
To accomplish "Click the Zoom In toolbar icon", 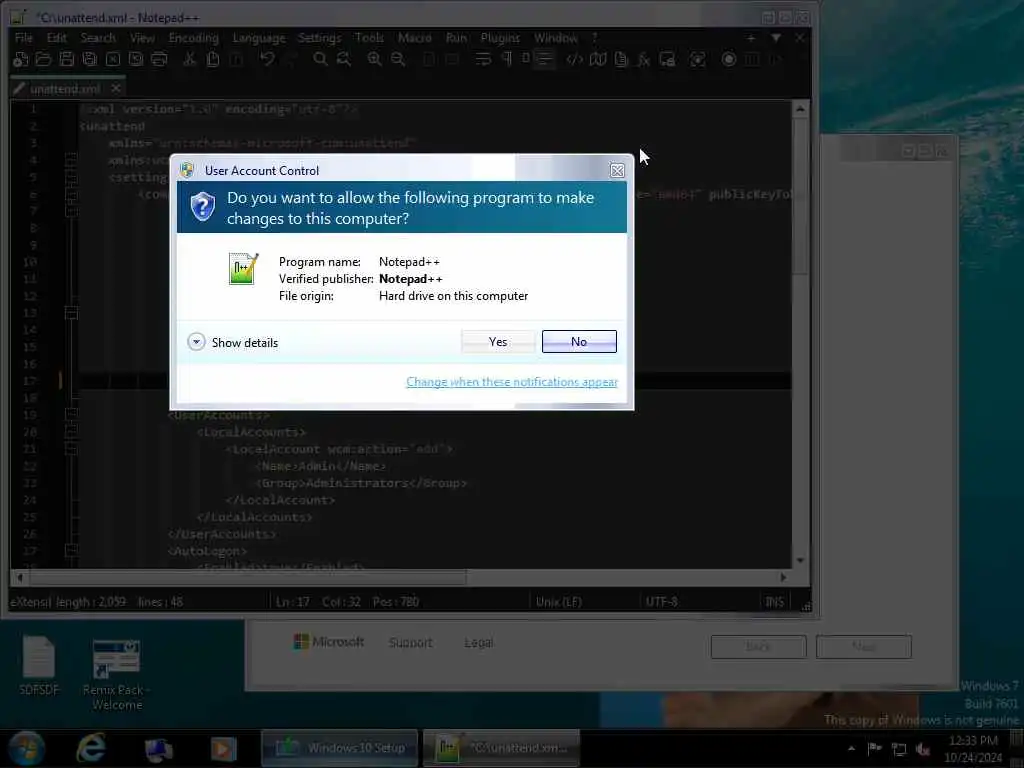I will (374, 59).
